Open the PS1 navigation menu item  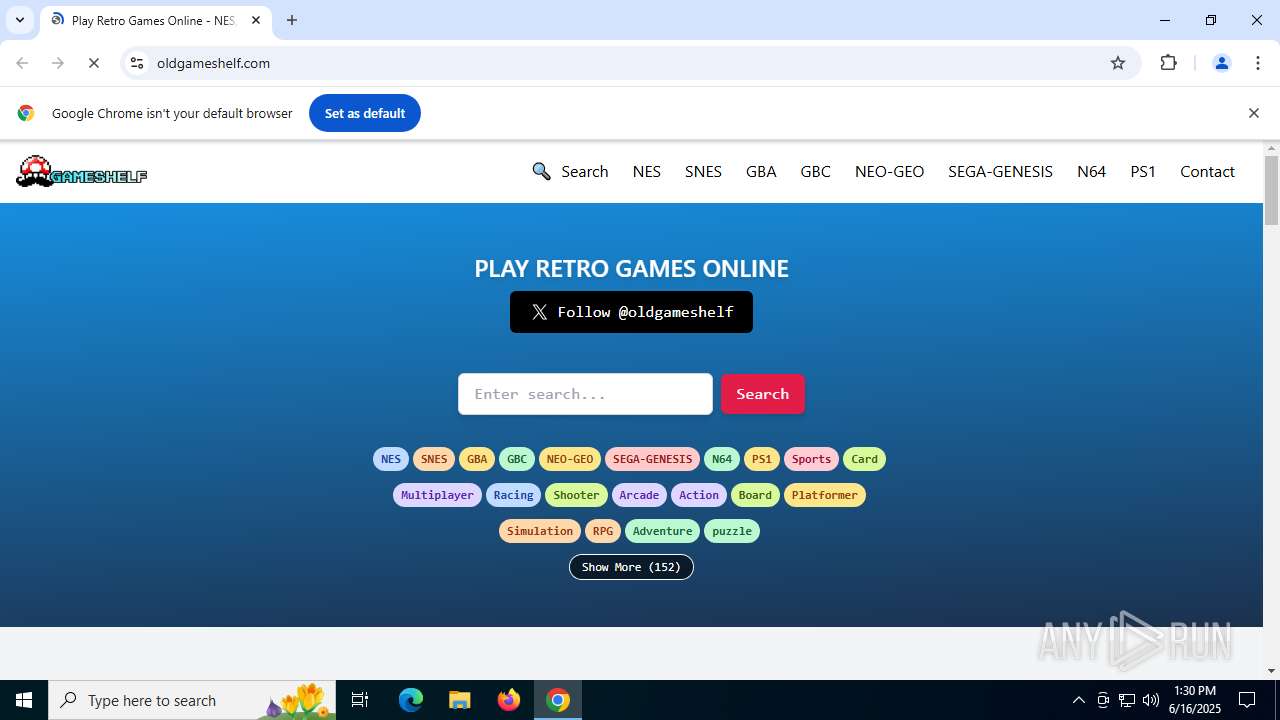coord(1143,171)
